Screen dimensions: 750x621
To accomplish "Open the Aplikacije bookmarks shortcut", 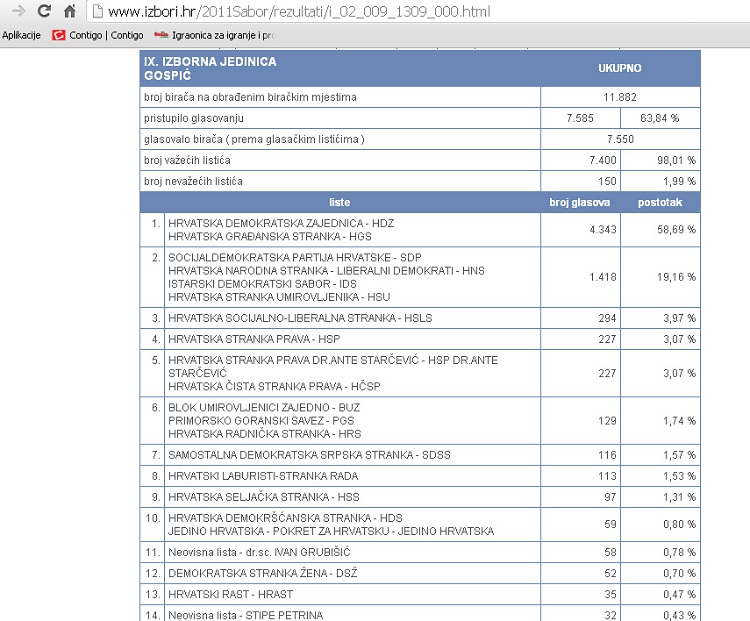I will 22,35.
